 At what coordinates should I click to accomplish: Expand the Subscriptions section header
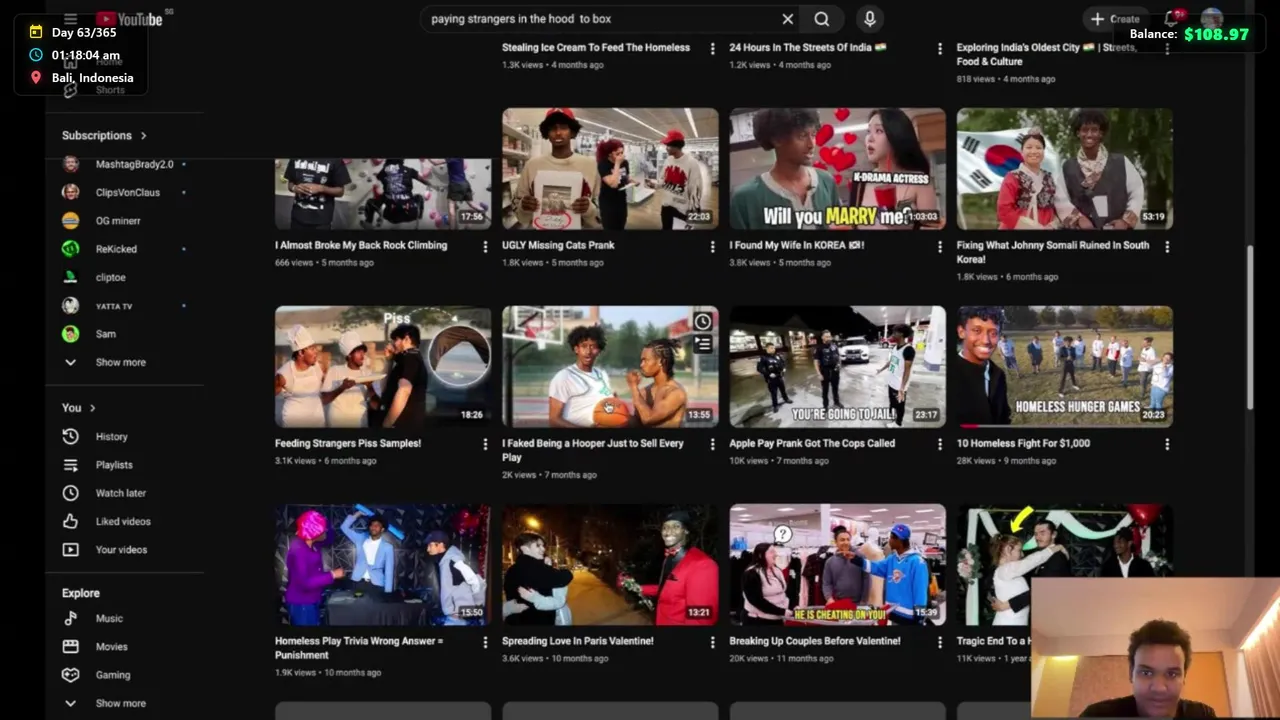click(x=104, y=136)
